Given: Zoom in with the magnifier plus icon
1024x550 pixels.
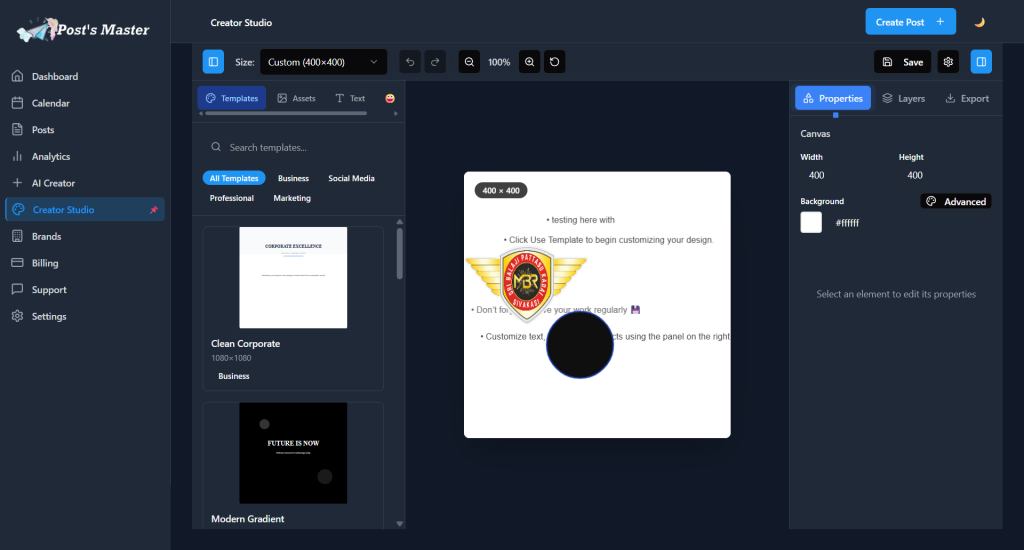Looking at the screenshot, I should tap(530, 62).
